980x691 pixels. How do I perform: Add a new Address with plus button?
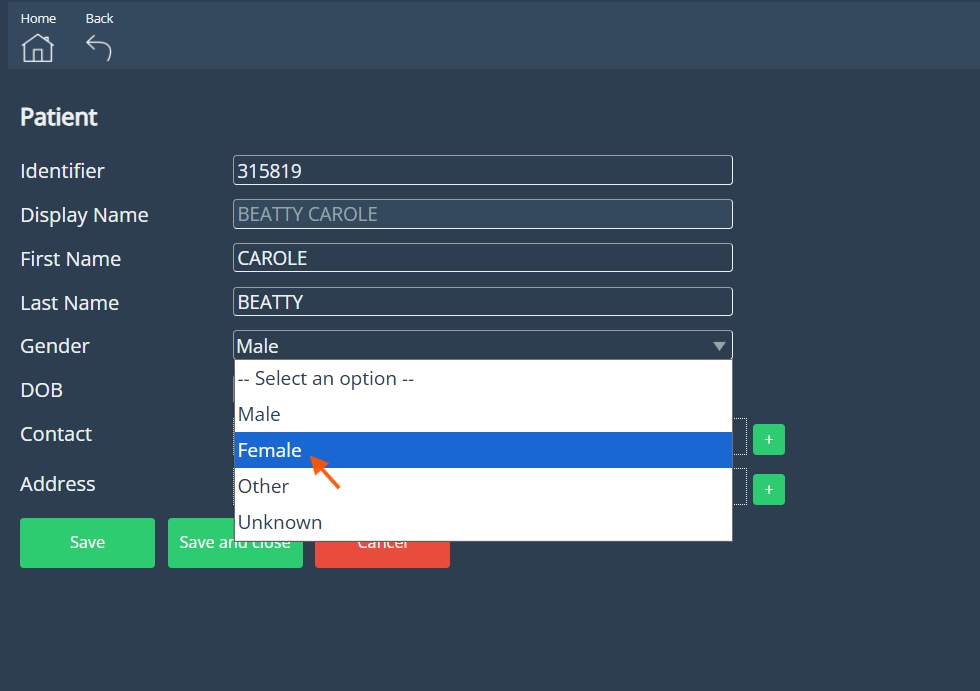tap(768, 489)
